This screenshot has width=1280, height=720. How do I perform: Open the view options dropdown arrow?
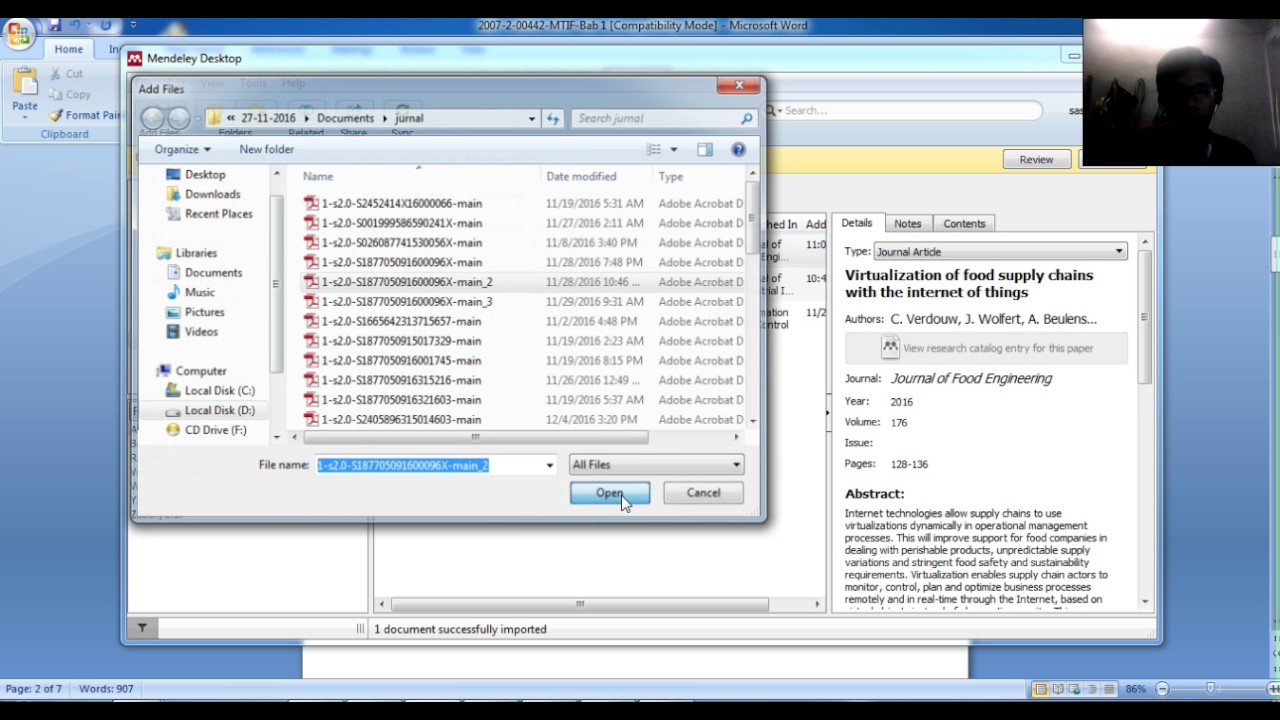673,149
